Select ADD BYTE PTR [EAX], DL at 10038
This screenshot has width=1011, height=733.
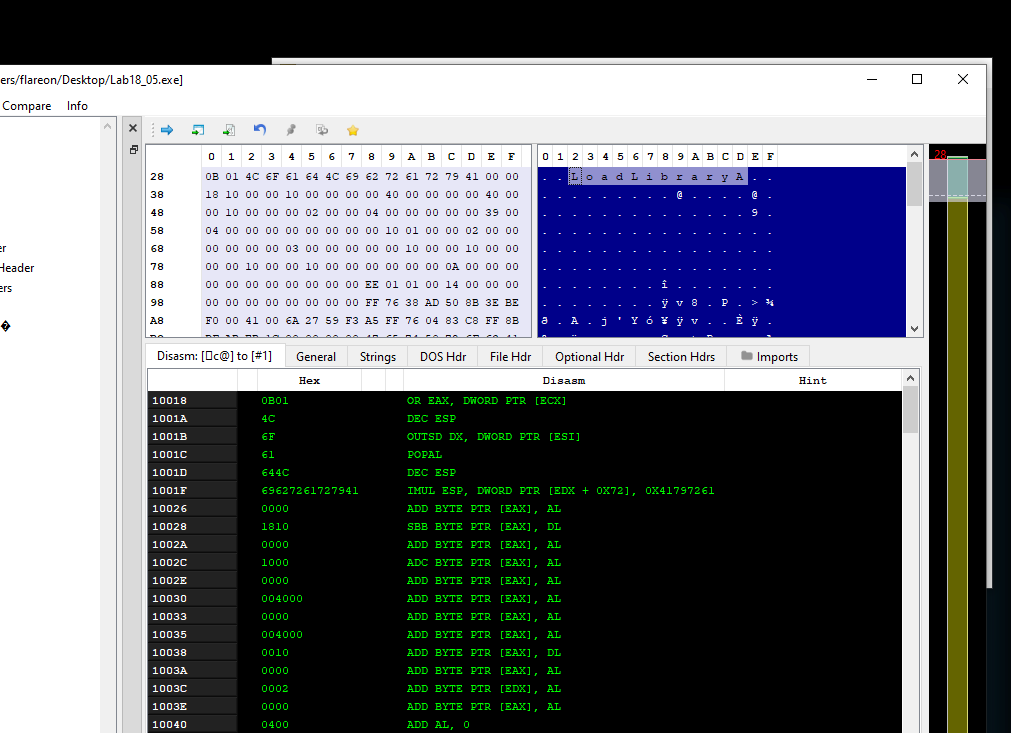pos(484,652)
